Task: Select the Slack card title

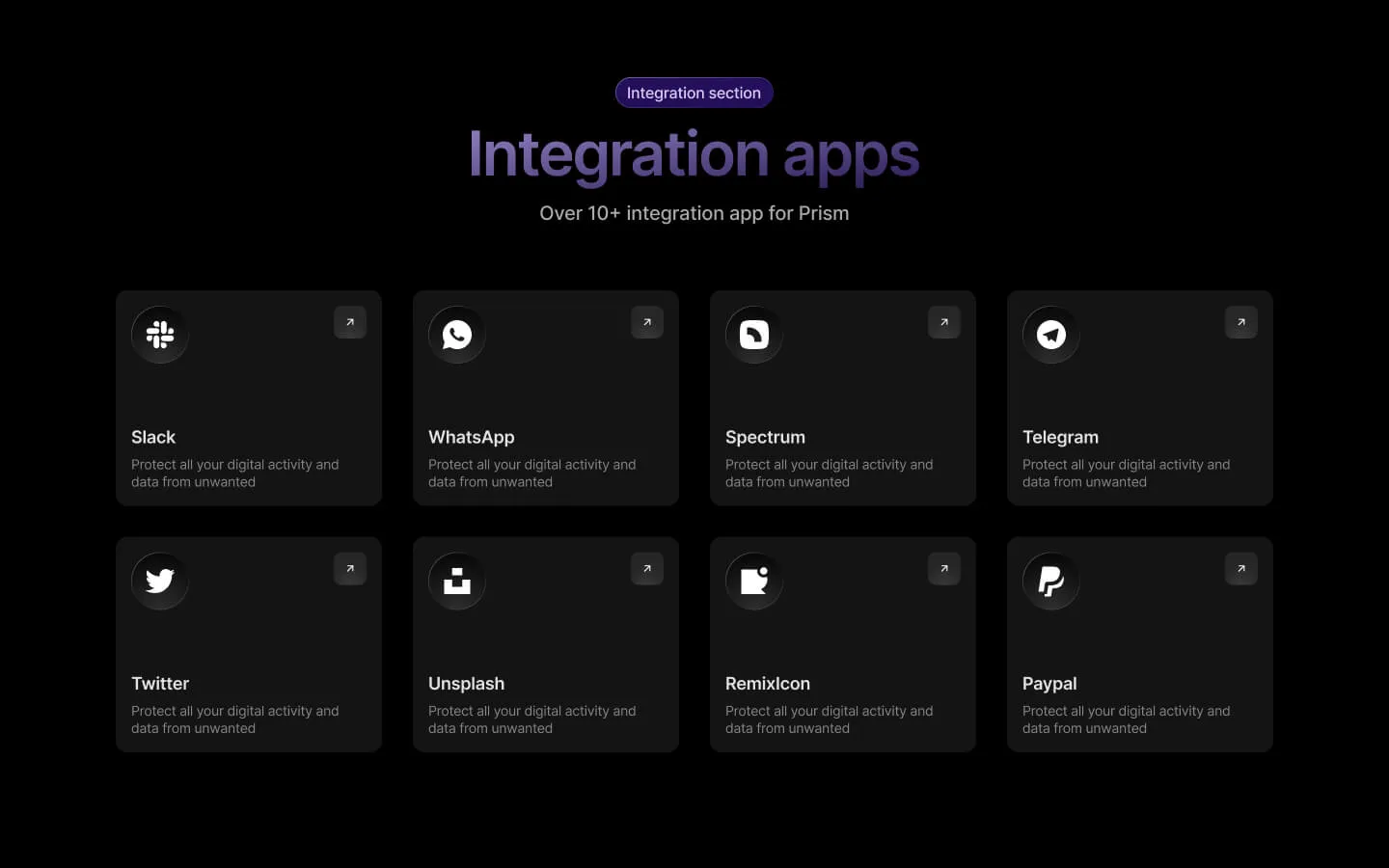Action: pyautogui.click(x=153, y=437)
